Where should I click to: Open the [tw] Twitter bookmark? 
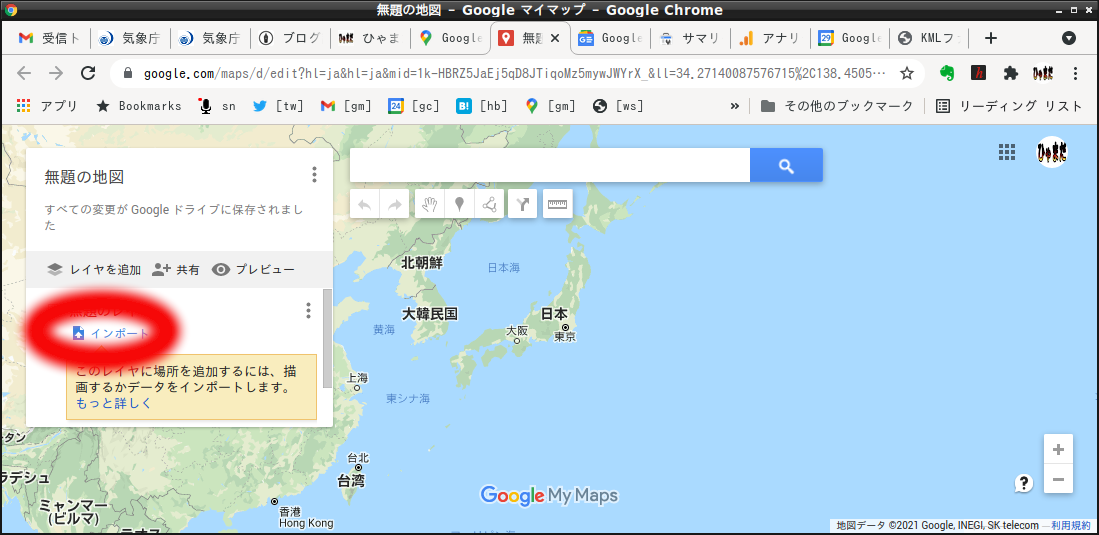[x=278, y=106]
